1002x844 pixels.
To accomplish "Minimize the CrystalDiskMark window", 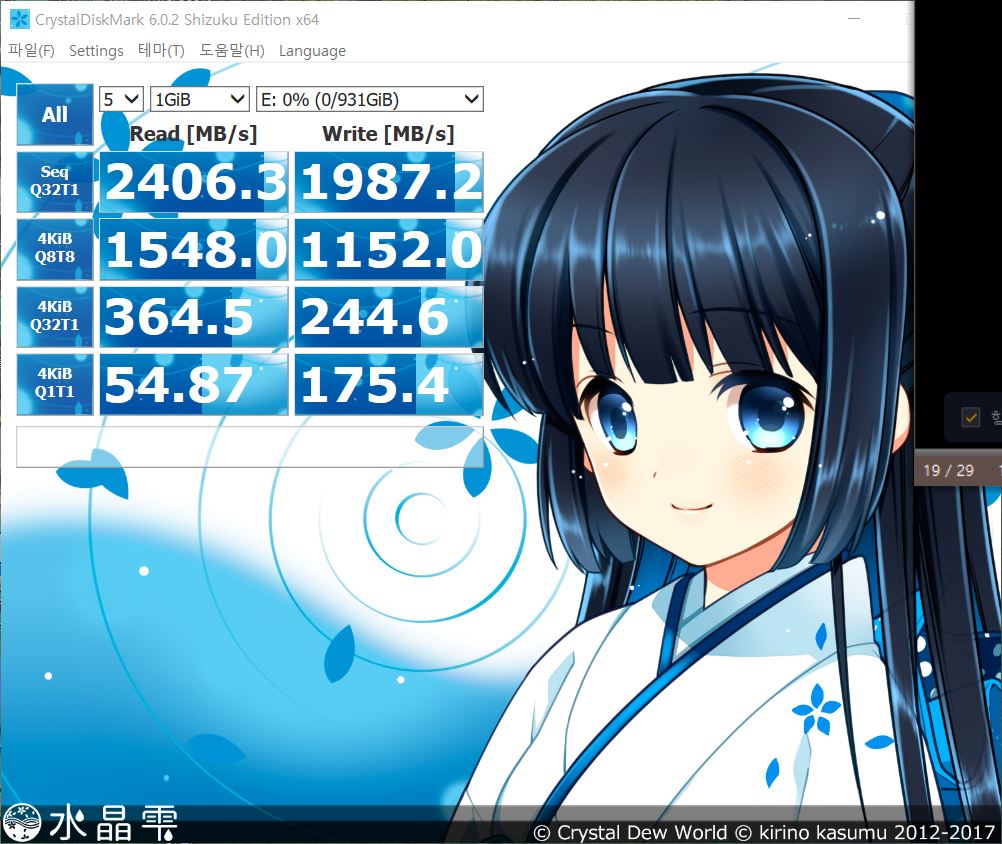I will [x=854, y=19].
